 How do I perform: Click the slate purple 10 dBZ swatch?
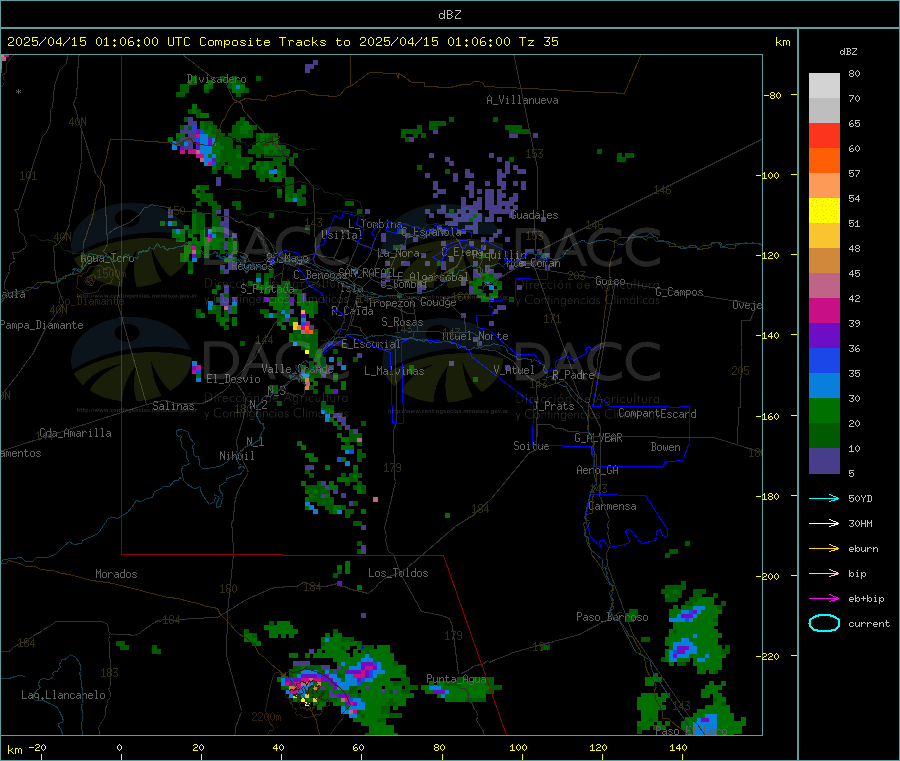(x=824, y=461)
